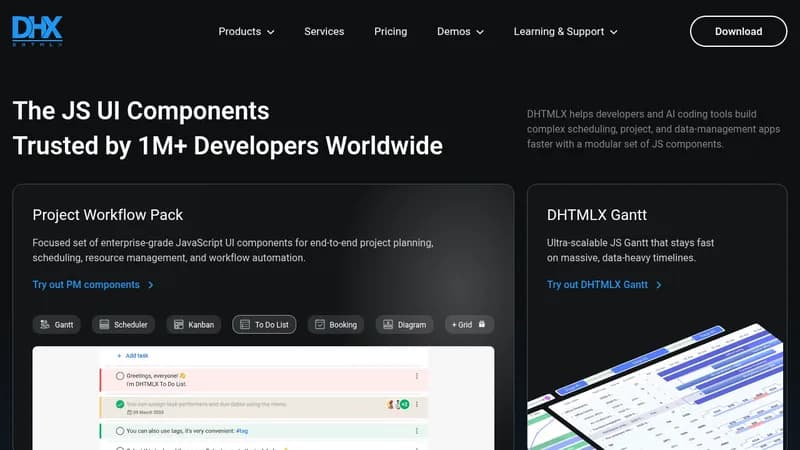Click the Project Workflow Pack heading
This screenshot has width=800, height=450.
[108, 215]
